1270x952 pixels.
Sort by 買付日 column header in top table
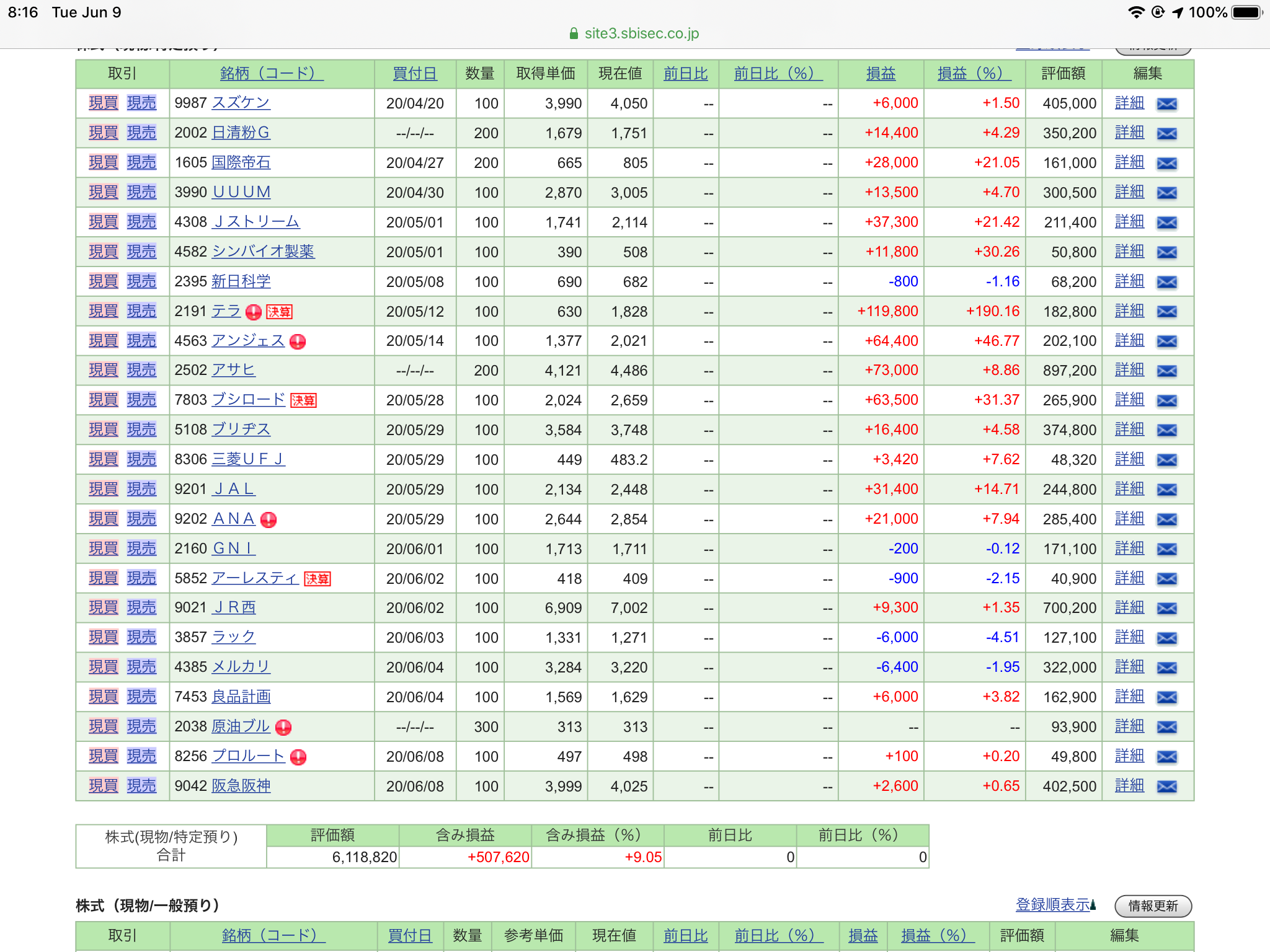(x=415, y=74)
